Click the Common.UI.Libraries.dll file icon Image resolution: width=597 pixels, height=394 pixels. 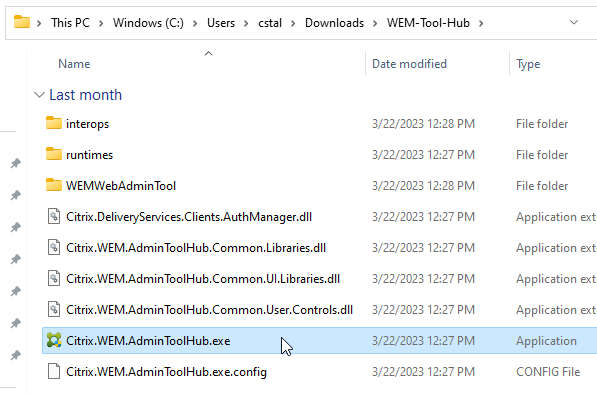pos(54,278)
